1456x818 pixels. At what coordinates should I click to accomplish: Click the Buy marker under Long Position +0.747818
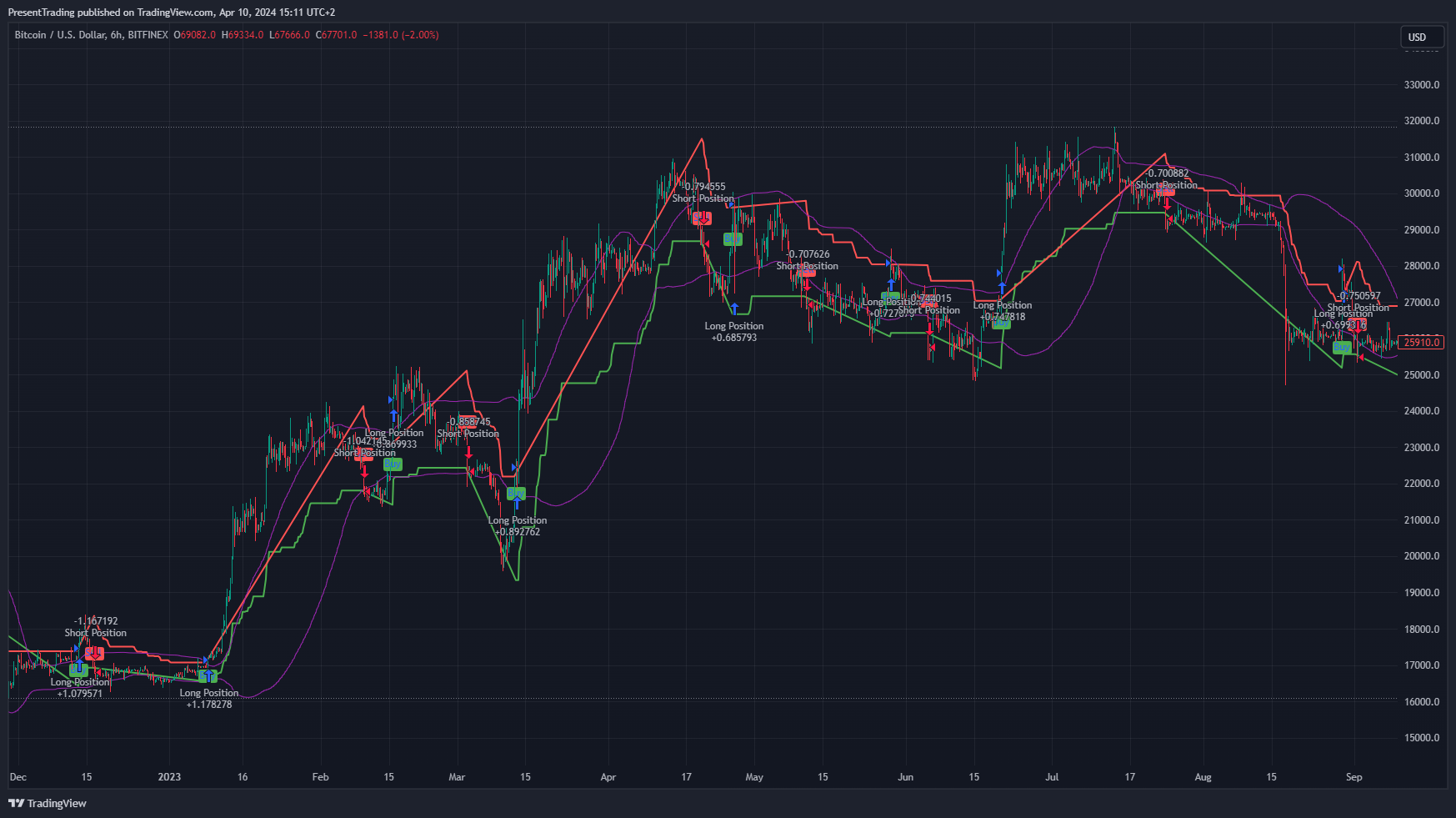tap(1001, 324)
